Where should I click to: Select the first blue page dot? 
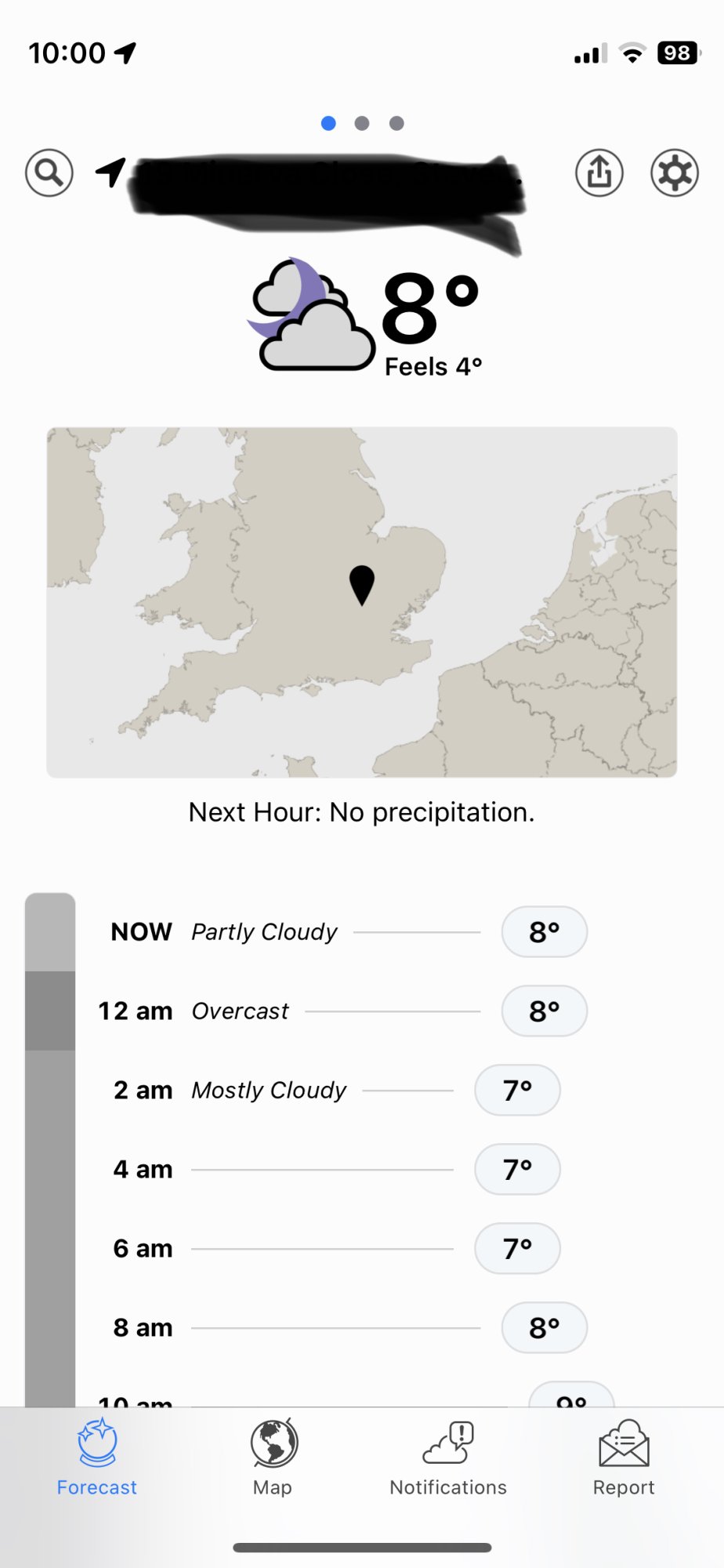(328, 123)
